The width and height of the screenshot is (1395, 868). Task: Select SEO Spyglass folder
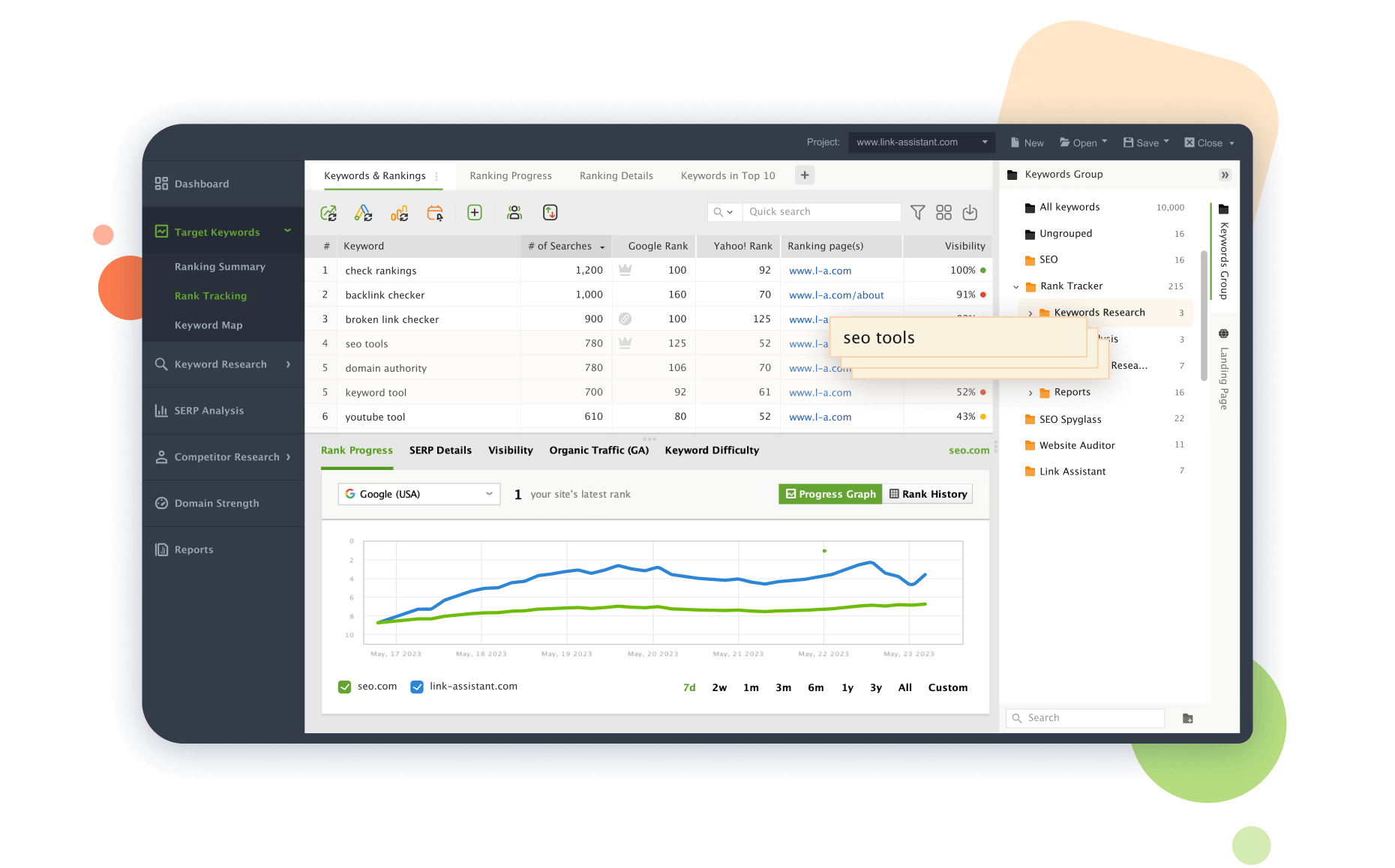[x=1104, y=420]
